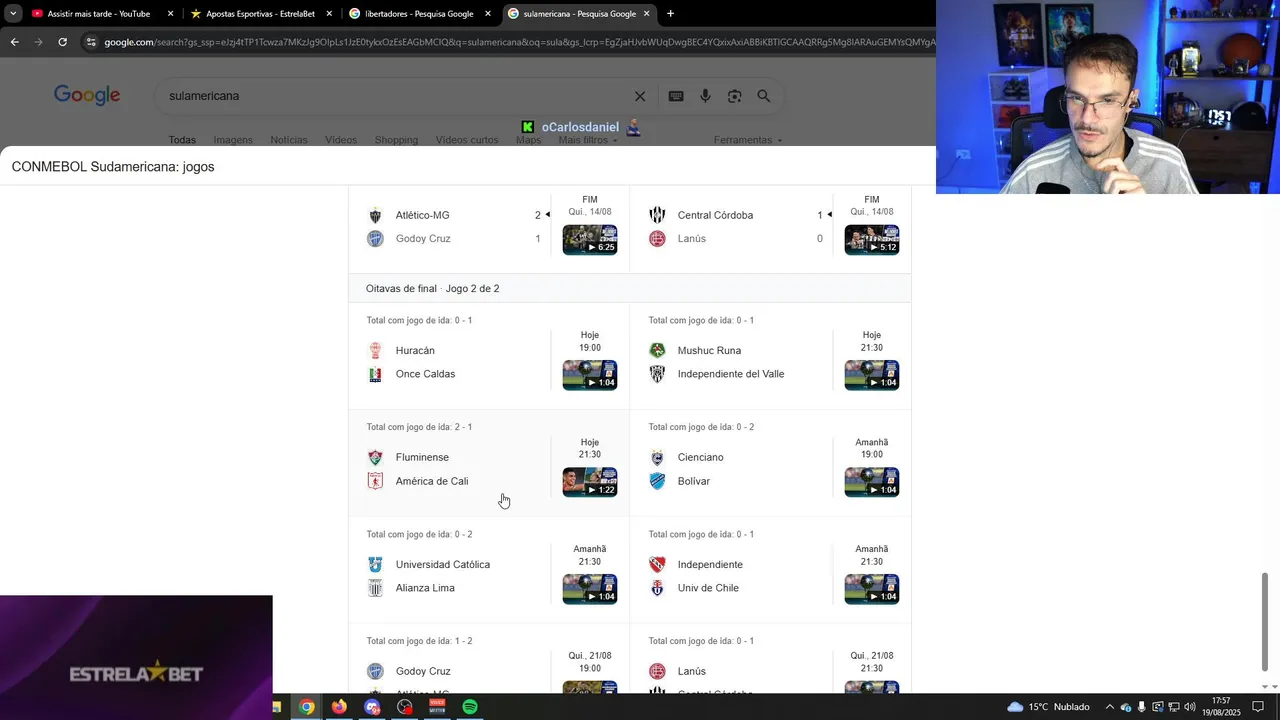This screenshot has height=720, width=1280.
Task: Reload the page with the refresh icon
Action: [62, 42]
